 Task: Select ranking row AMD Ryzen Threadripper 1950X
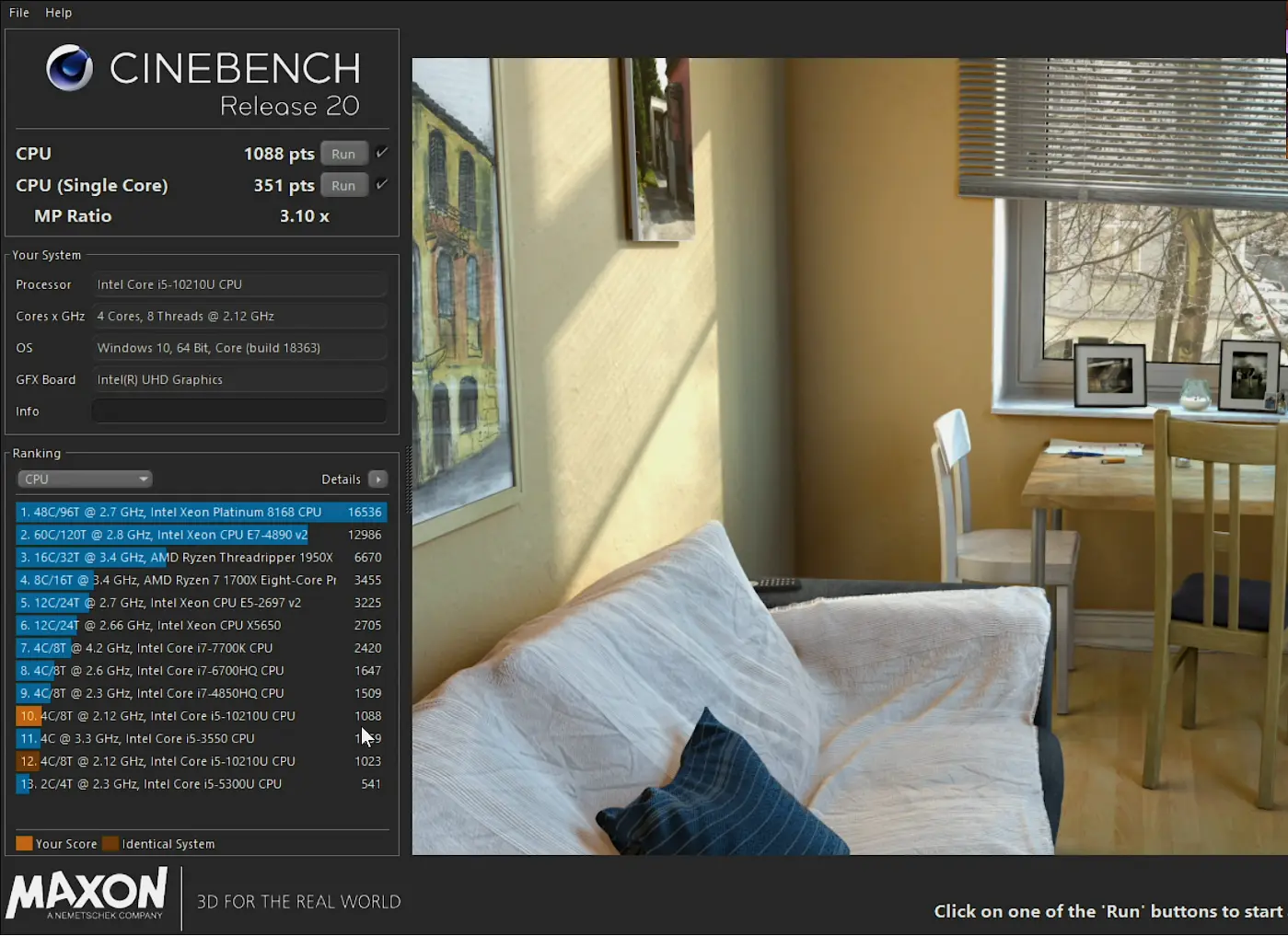pos(201,557)
